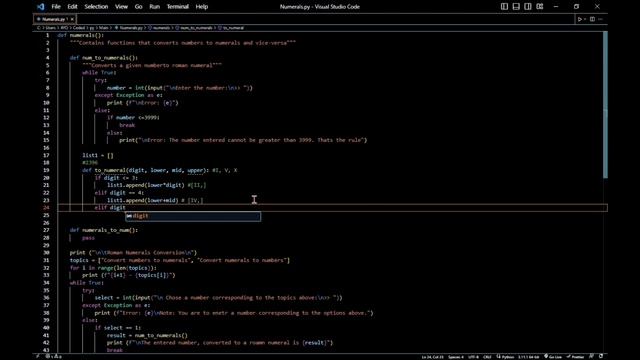
Task: Toggle the primary side bar layout icon
Action: coord(504,7)
